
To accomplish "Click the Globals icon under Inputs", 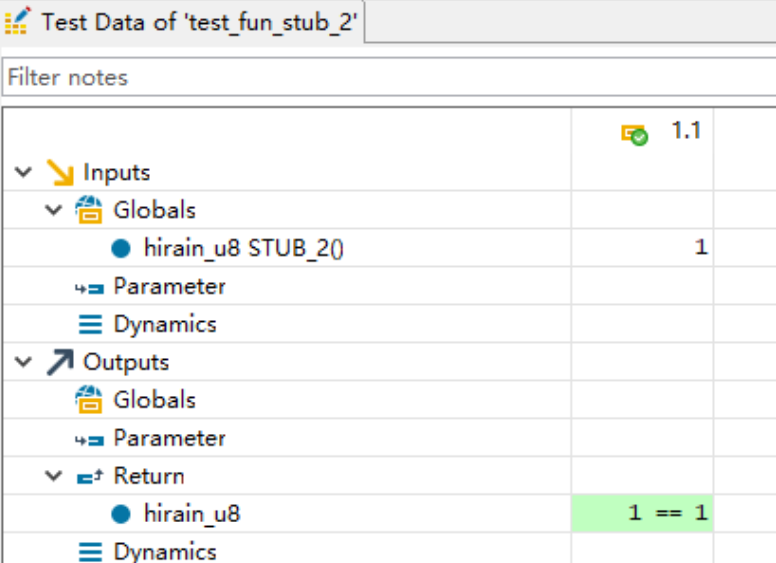I will click(x=90, y=211).
